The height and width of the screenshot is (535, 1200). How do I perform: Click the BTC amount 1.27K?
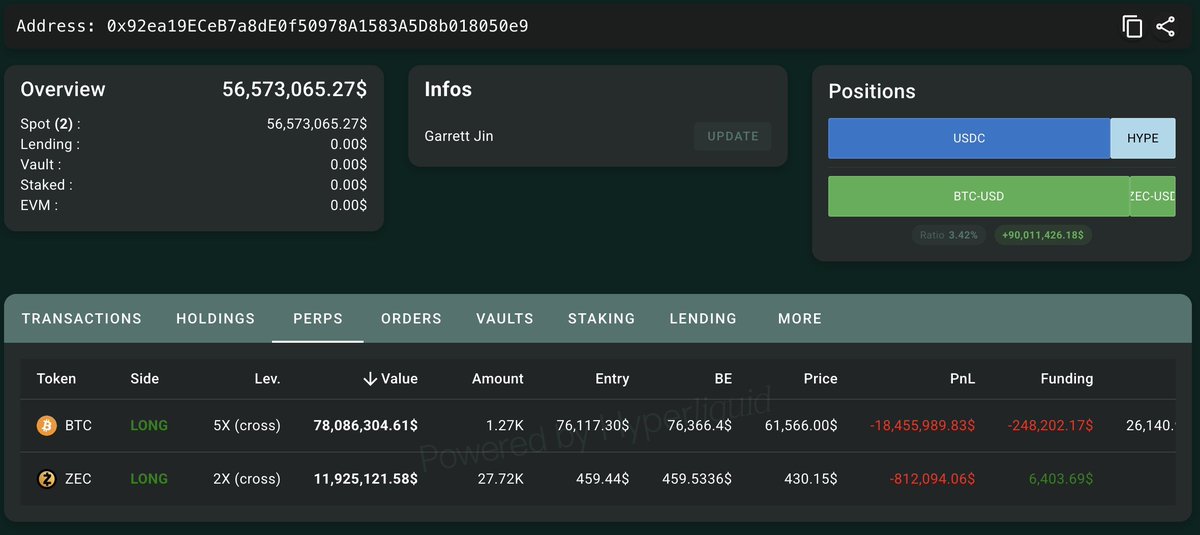(x=503, y=426)
